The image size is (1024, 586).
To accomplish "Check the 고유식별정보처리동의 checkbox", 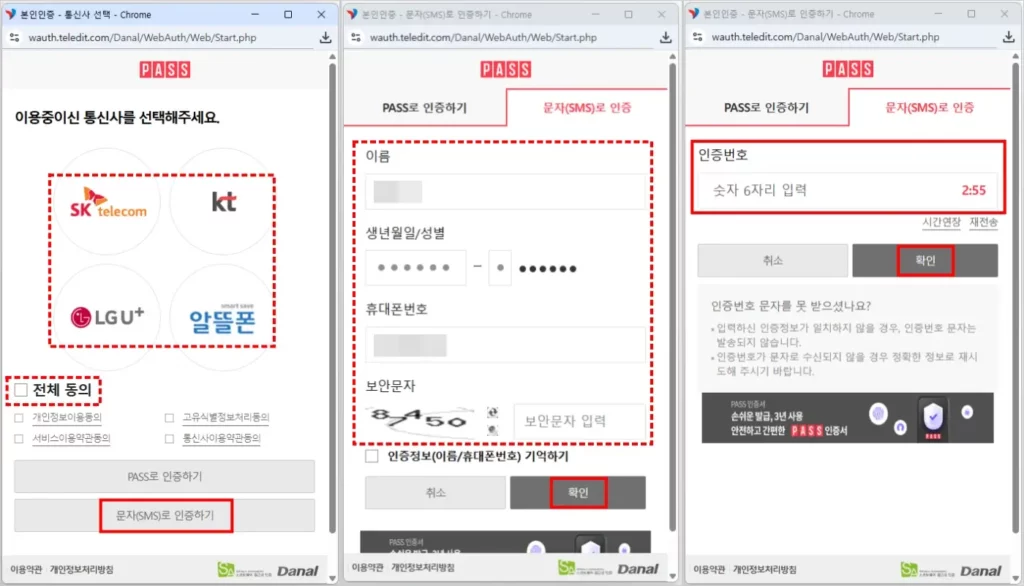I will [x=169, y=417].
